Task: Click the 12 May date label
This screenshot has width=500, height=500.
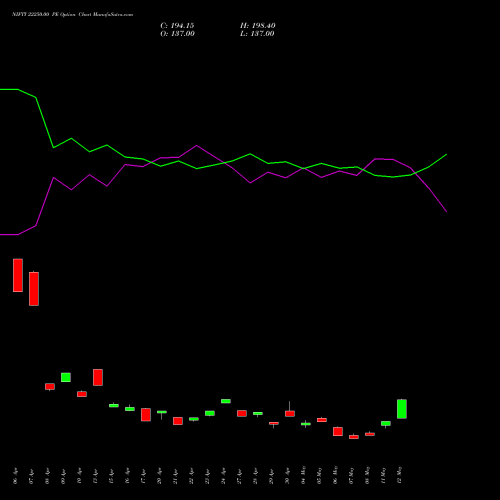Action: (400, 476)
